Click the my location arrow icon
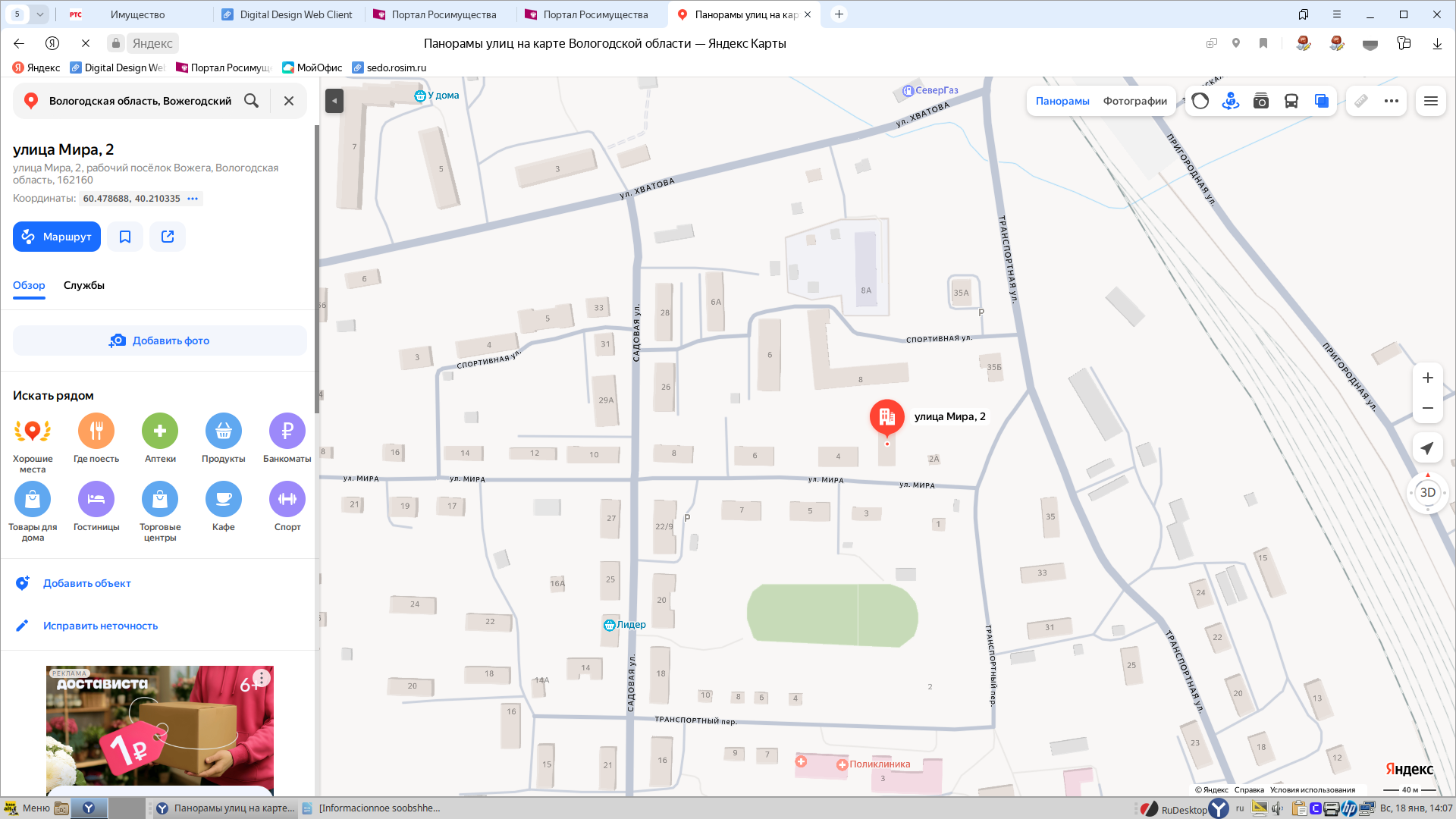This screenshot has height=819, width=1456. [x=1427, y=448]
